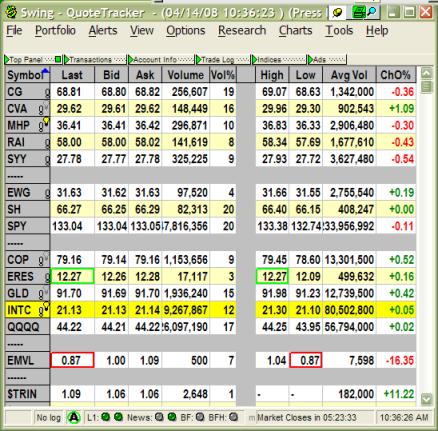Open the Help menu

(x=377, y=31)
